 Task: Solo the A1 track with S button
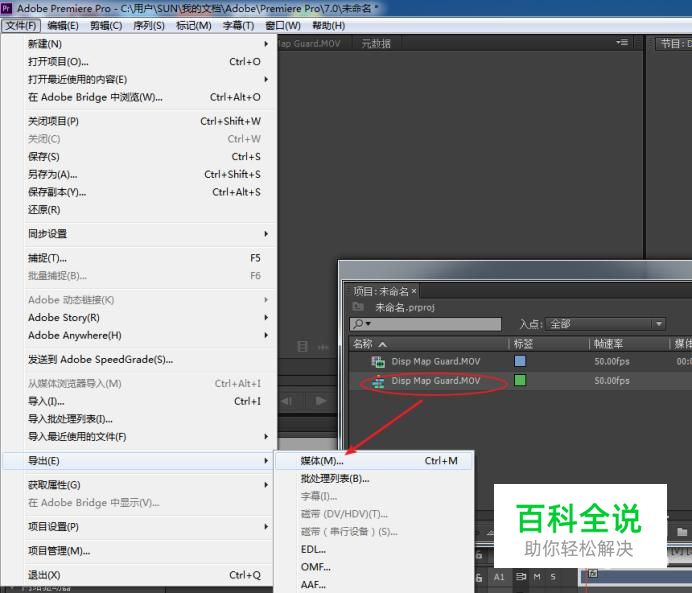pos(553,577)
